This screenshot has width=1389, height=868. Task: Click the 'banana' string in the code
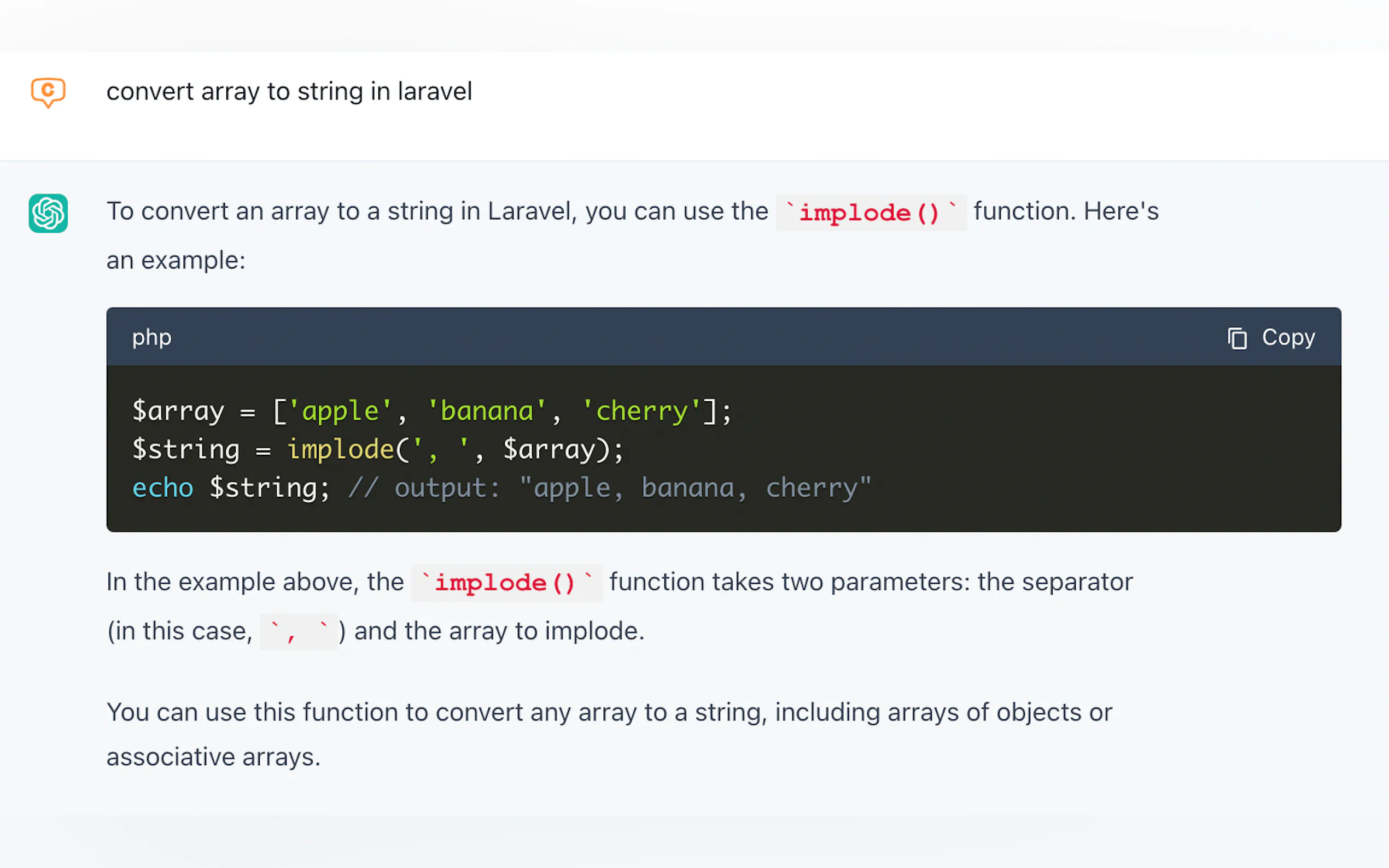point(487,412)
